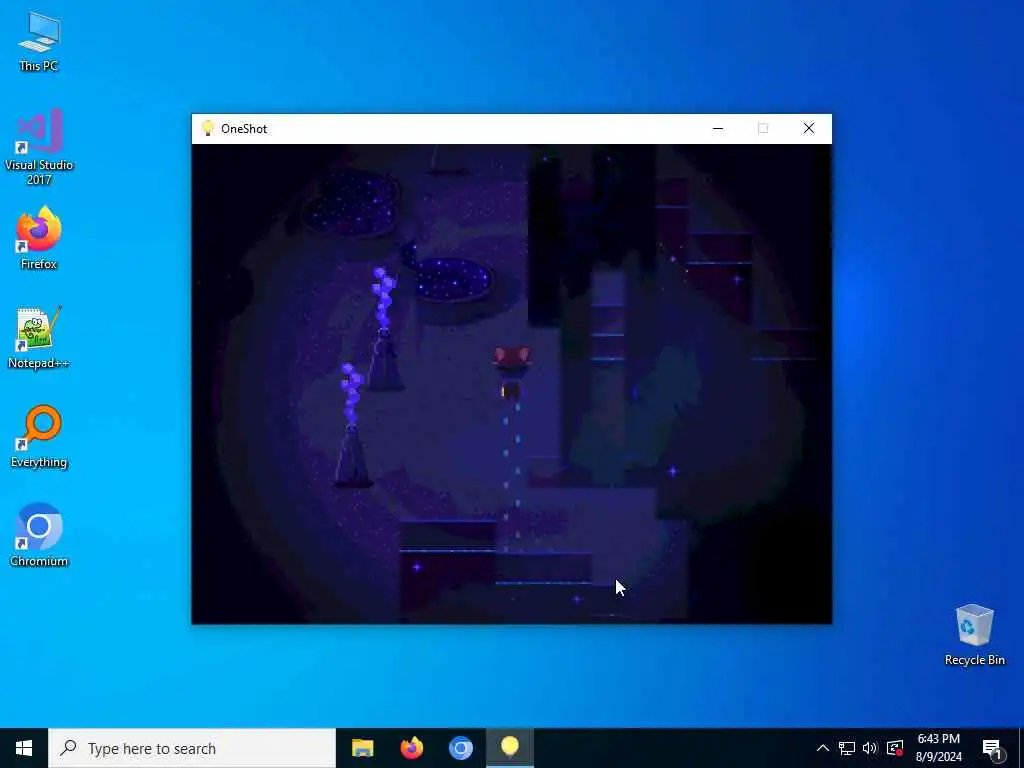
Task: Open the notification center icon
Action: click(x=992, y=748)
